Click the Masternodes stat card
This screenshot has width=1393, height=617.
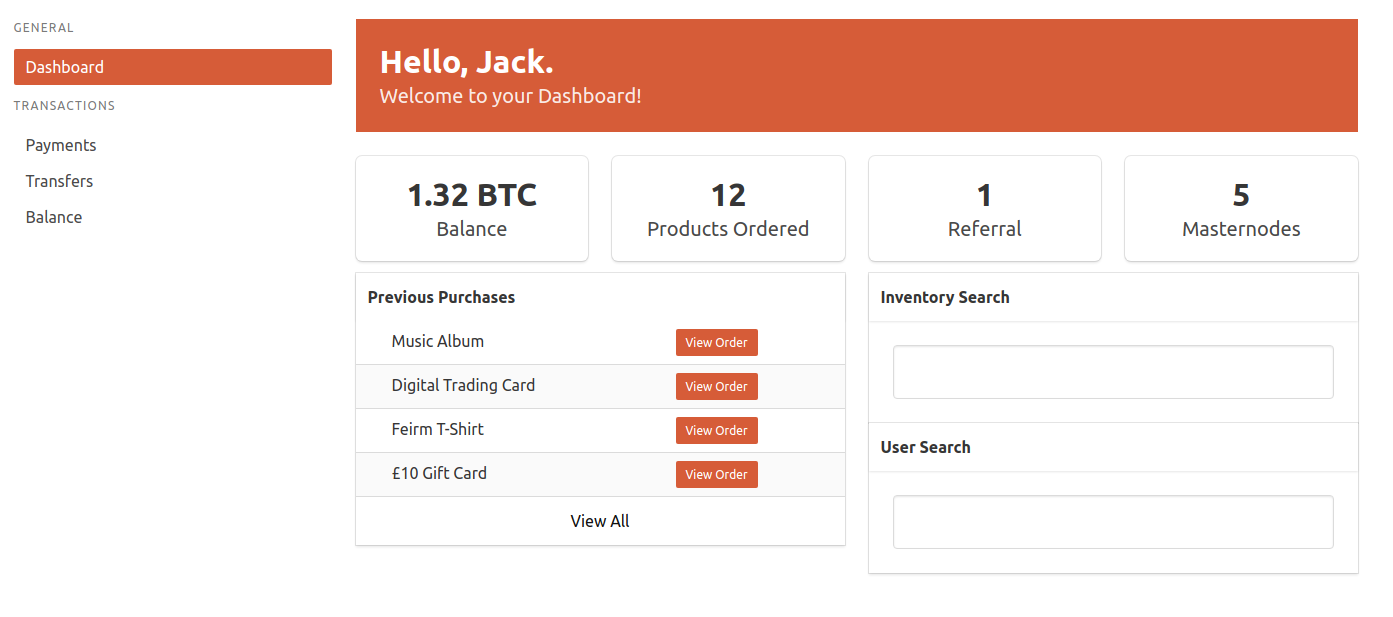click(x=1241, y=208)
